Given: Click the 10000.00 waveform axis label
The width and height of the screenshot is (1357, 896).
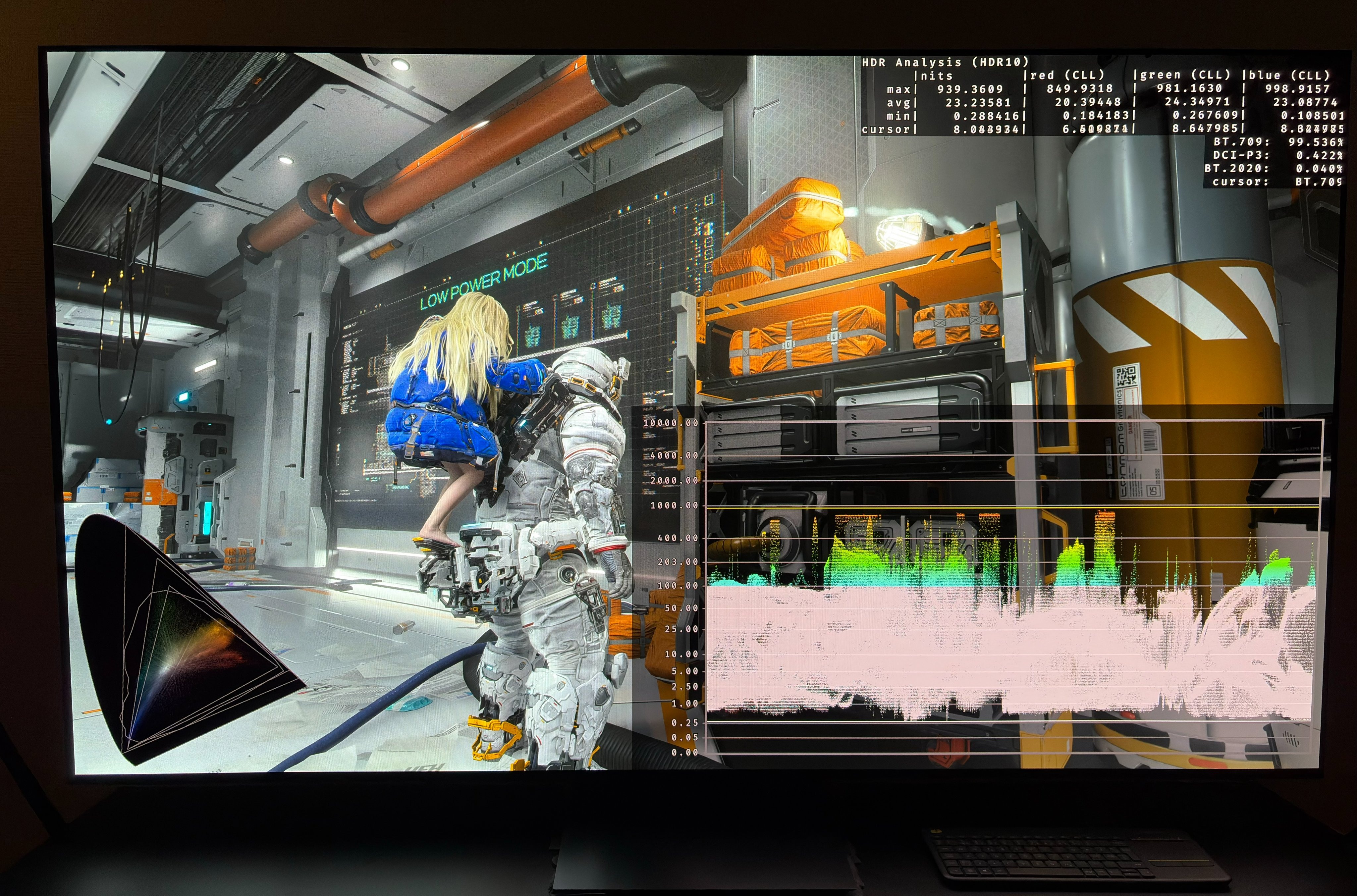Looking at the screenshot, I should (671, 423).
